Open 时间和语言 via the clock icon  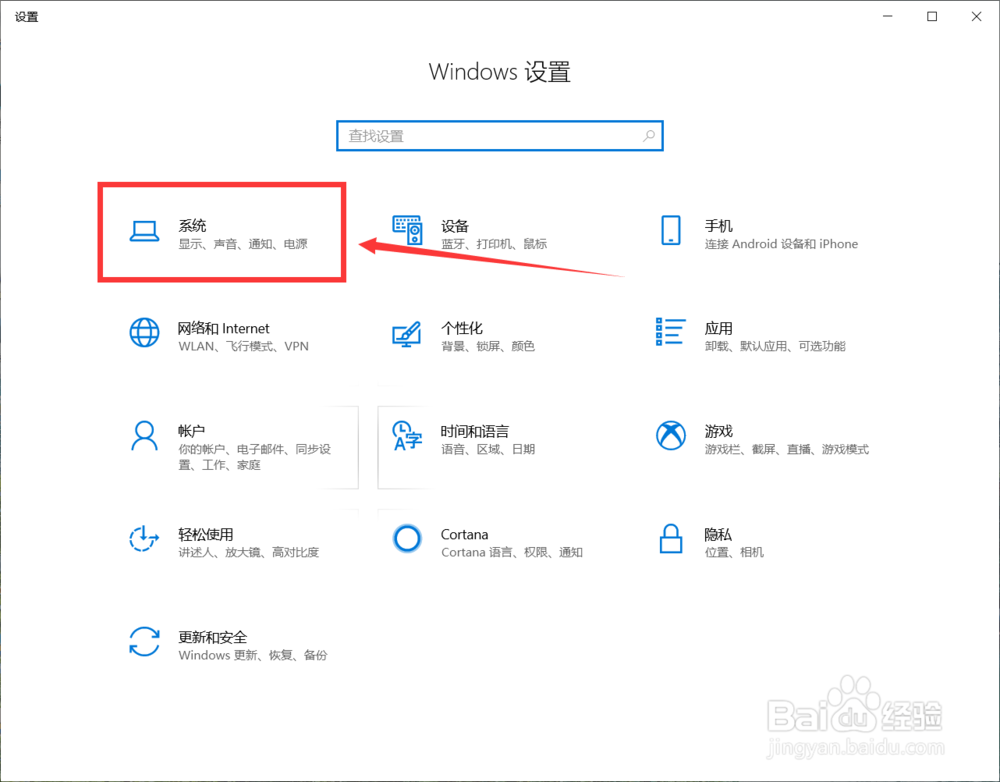[406, 436]
